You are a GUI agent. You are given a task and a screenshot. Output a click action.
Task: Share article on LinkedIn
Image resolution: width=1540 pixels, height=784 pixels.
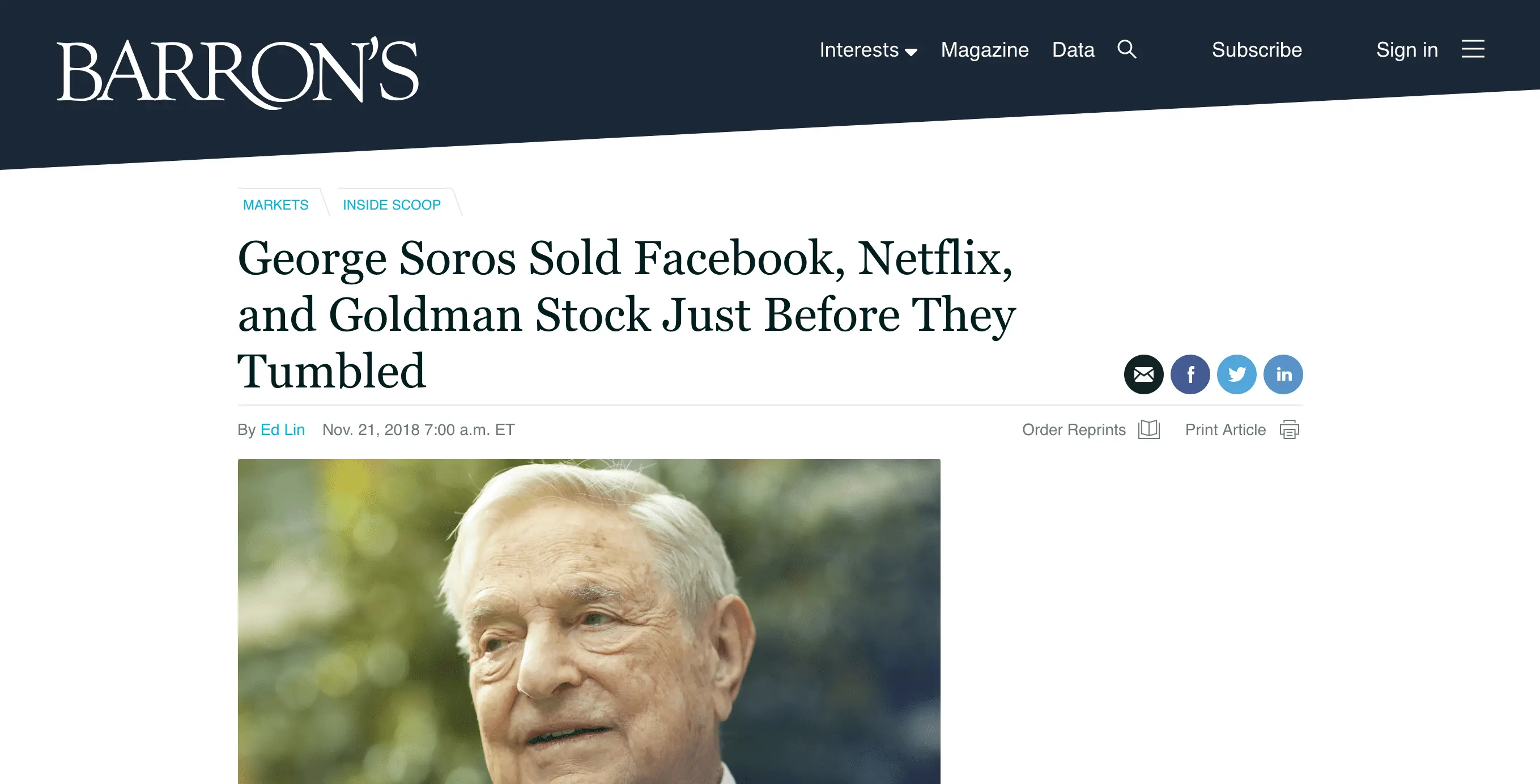pyautogui.click(x=1283, y=374)
